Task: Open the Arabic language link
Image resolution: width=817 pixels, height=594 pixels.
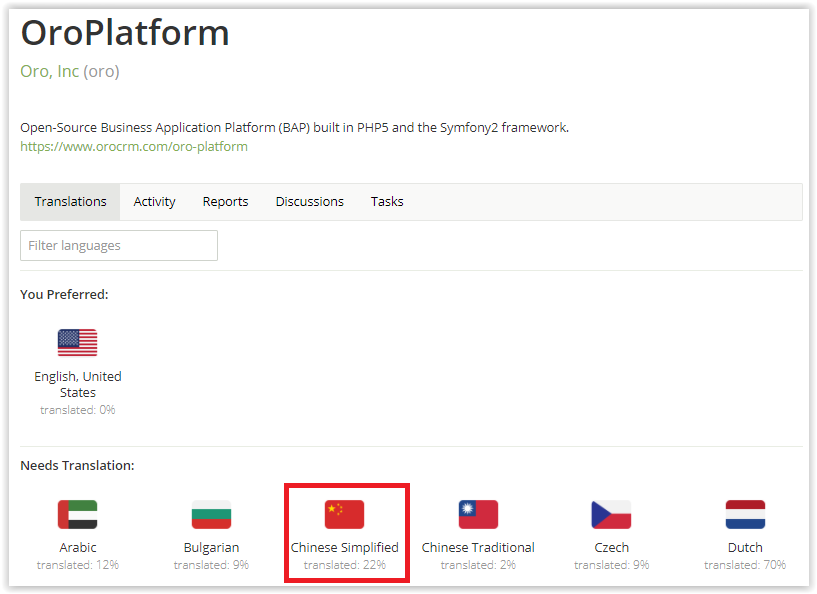Action: (78, 548)
